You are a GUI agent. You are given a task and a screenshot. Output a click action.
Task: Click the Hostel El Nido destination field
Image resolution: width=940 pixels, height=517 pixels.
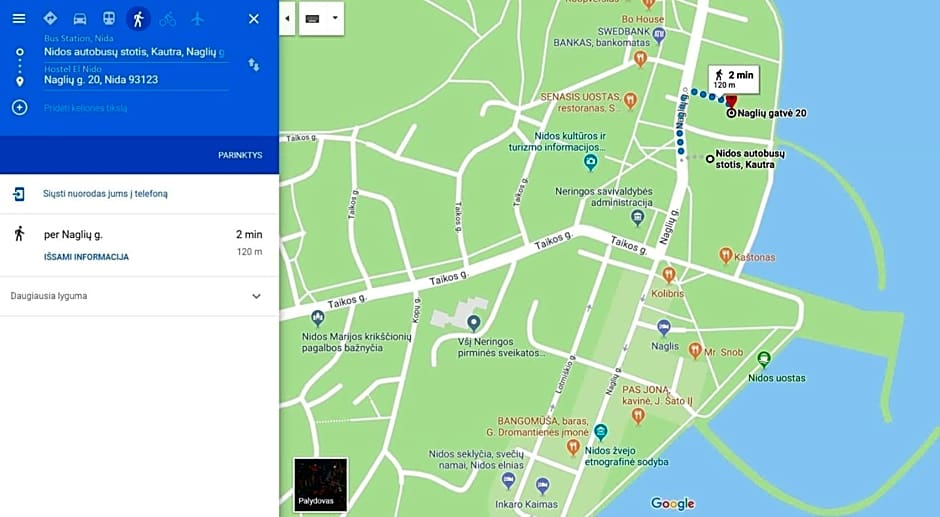pos(135,79)
